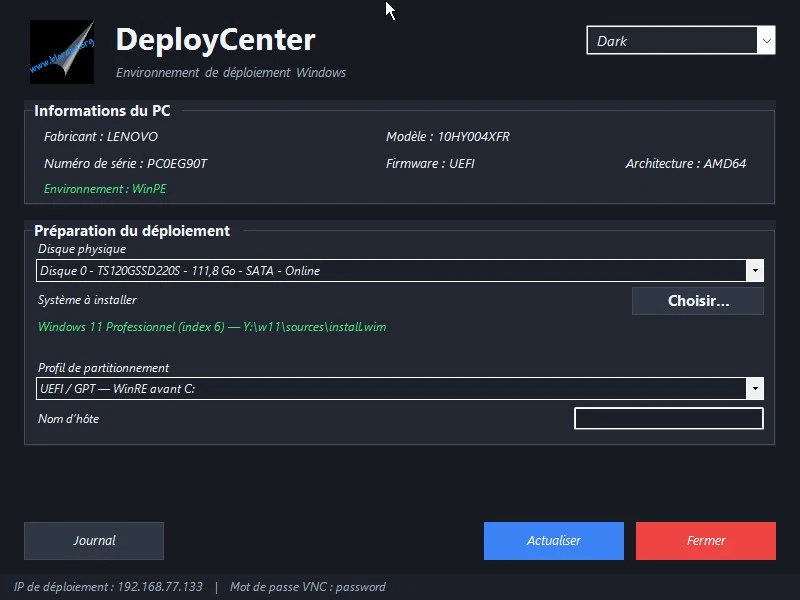The image size is (800, 600).
Task: Open the partitioning profile combo box
Action: [399, 389]
